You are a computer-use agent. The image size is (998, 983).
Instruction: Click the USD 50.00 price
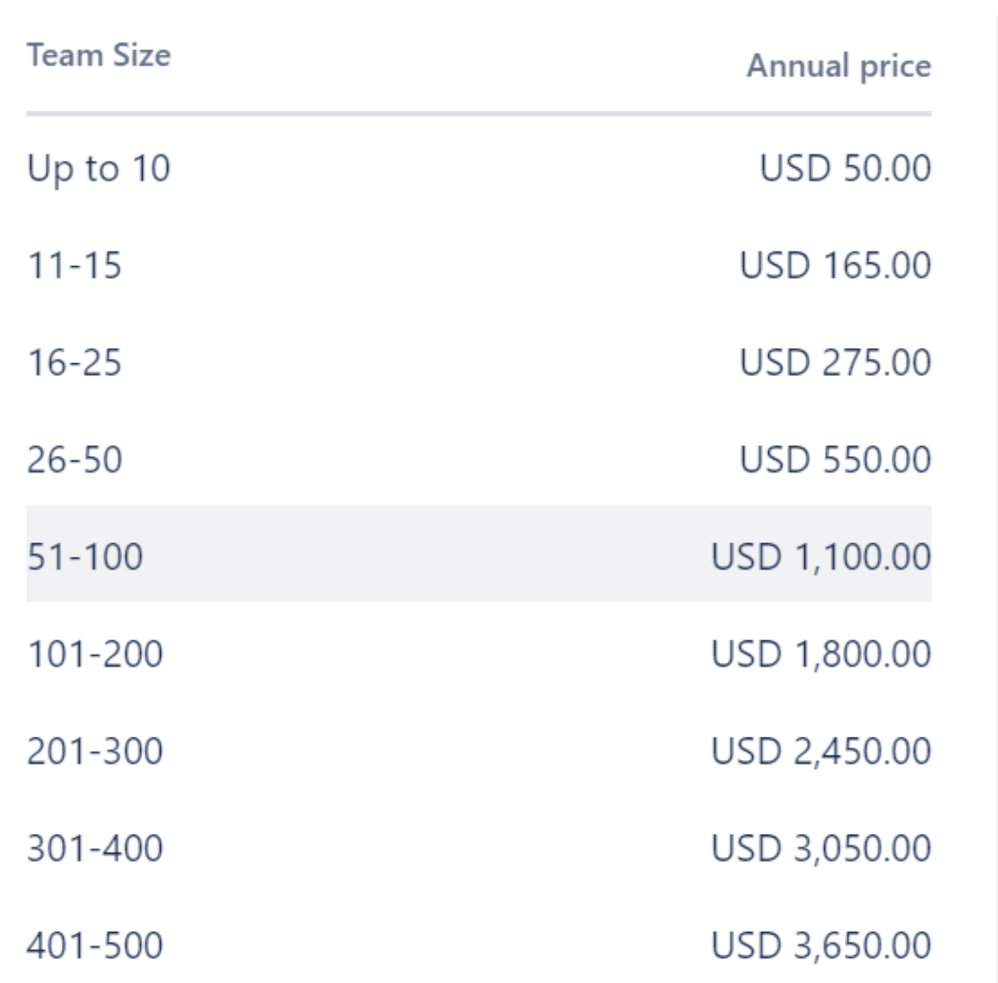click(845, 168)
